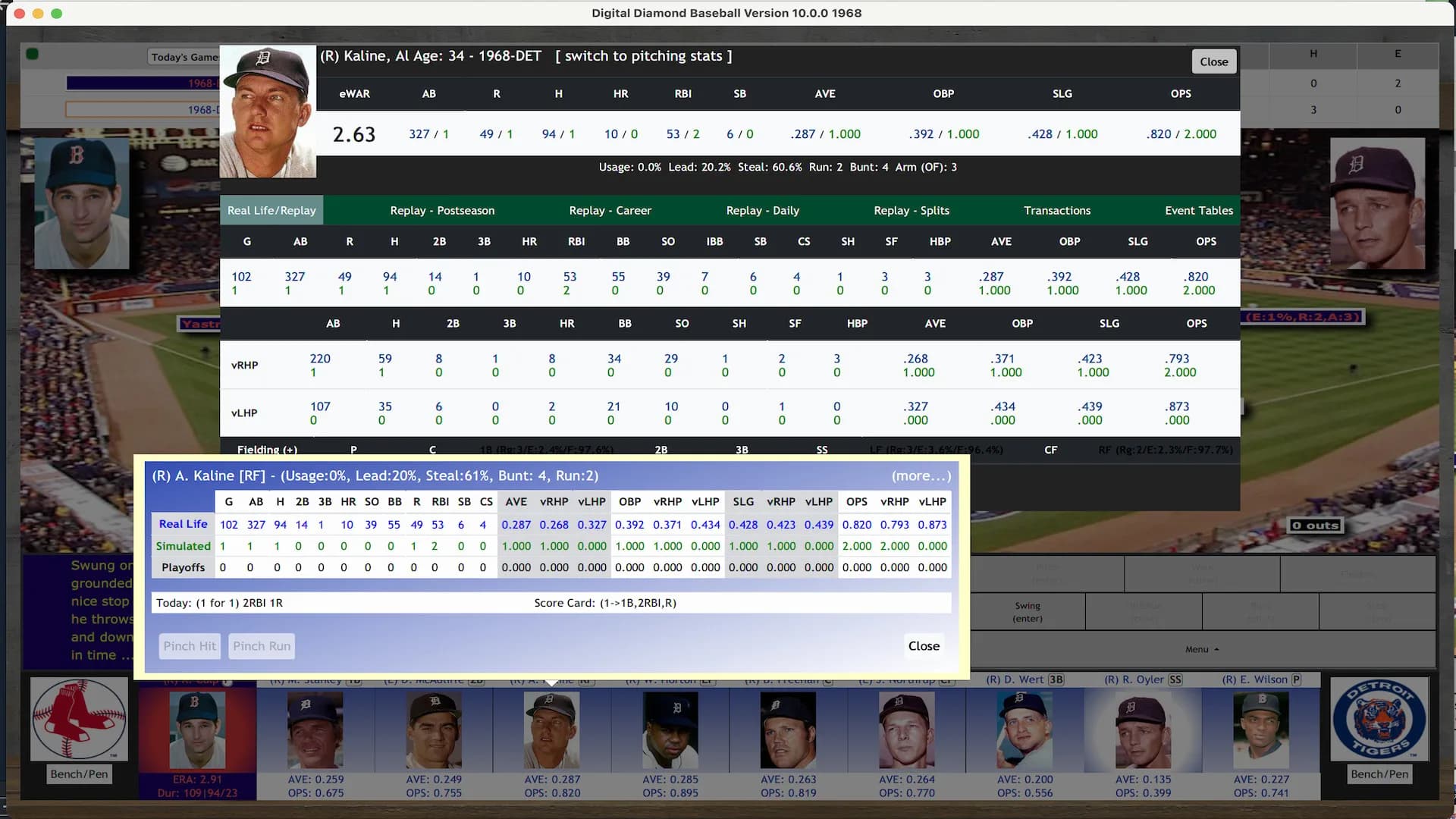Click the Tigers player portrait on right
The width and height of the screenshot is (1456, 819).
[x=1377, y=203]
